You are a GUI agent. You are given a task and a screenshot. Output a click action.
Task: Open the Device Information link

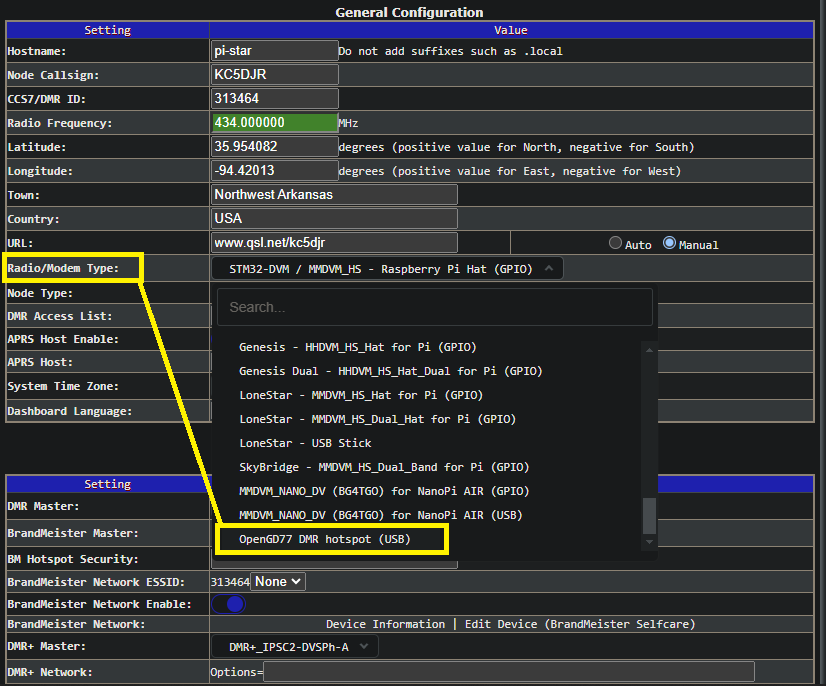click(385, 624)
